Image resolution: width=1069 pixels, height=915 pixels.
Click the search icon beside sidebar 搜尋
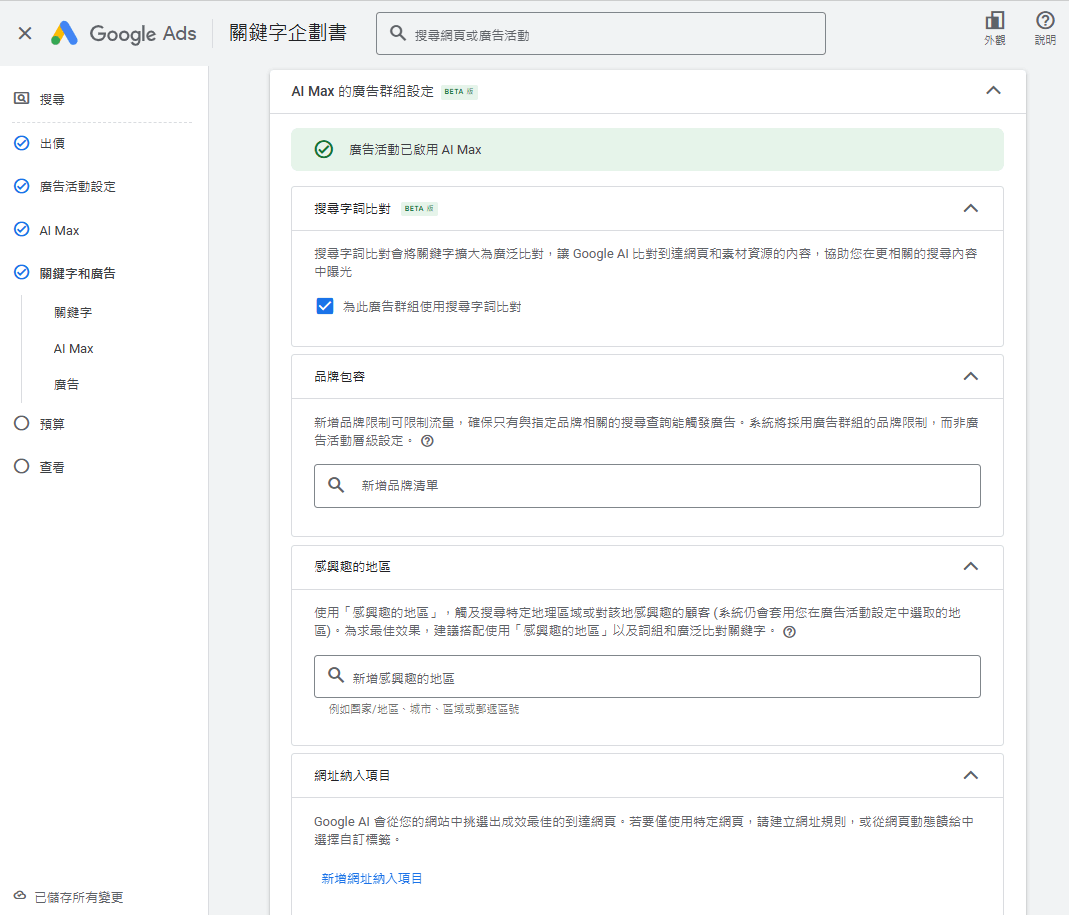coord(22,98)
